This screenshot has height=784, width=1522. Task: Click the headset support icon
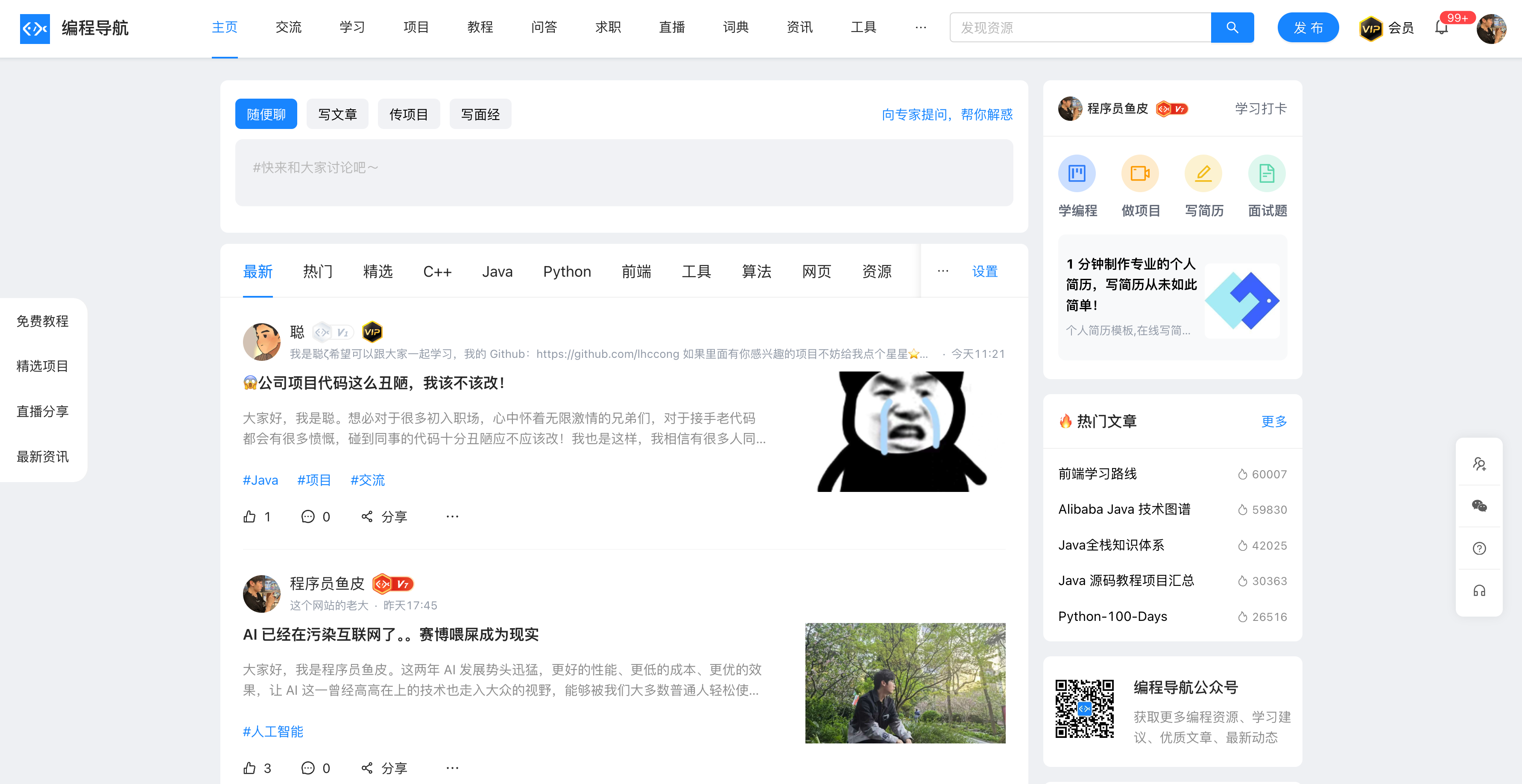1479,591
